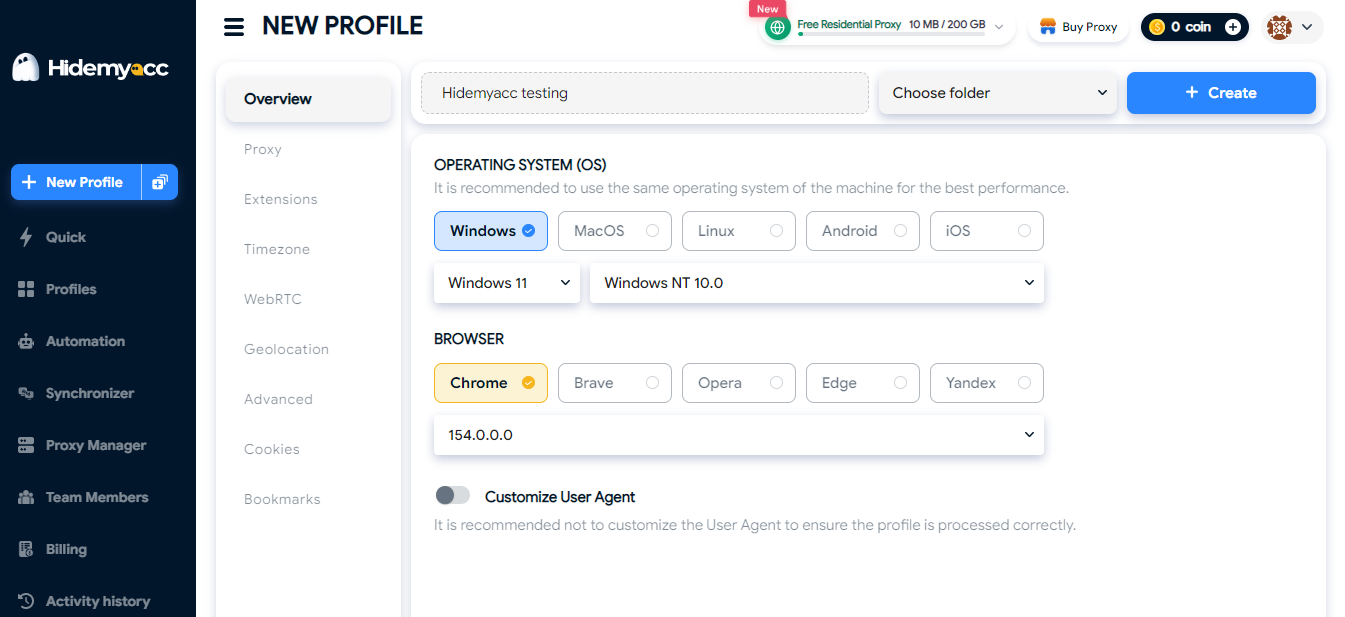This screenshot has height=617, width=1345.
Task: Enable the Customize User Agent toggle
Action: [453, 495]
